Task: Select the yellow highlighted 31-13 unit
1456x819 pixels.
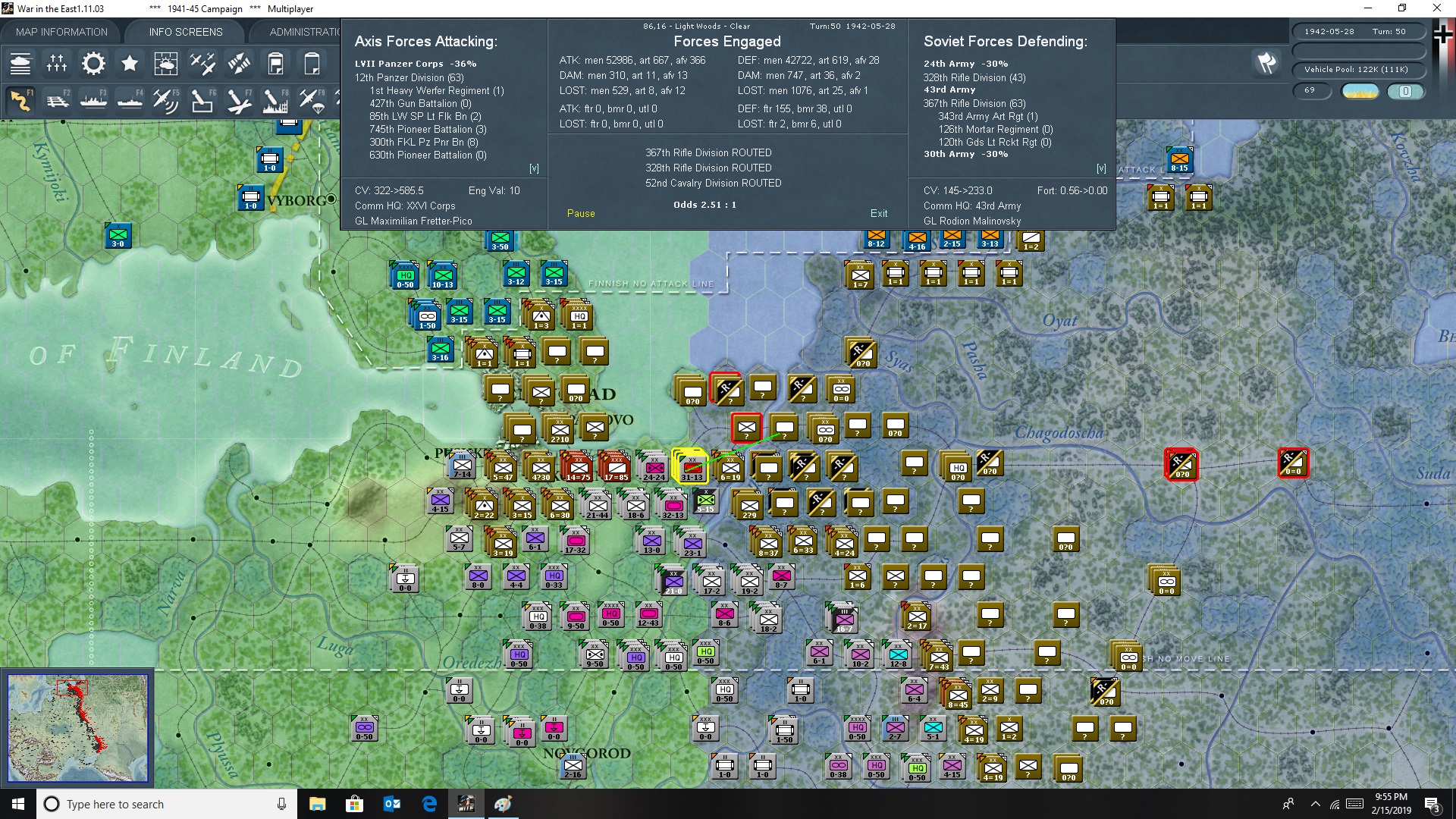Action: [x=691, y=466]
